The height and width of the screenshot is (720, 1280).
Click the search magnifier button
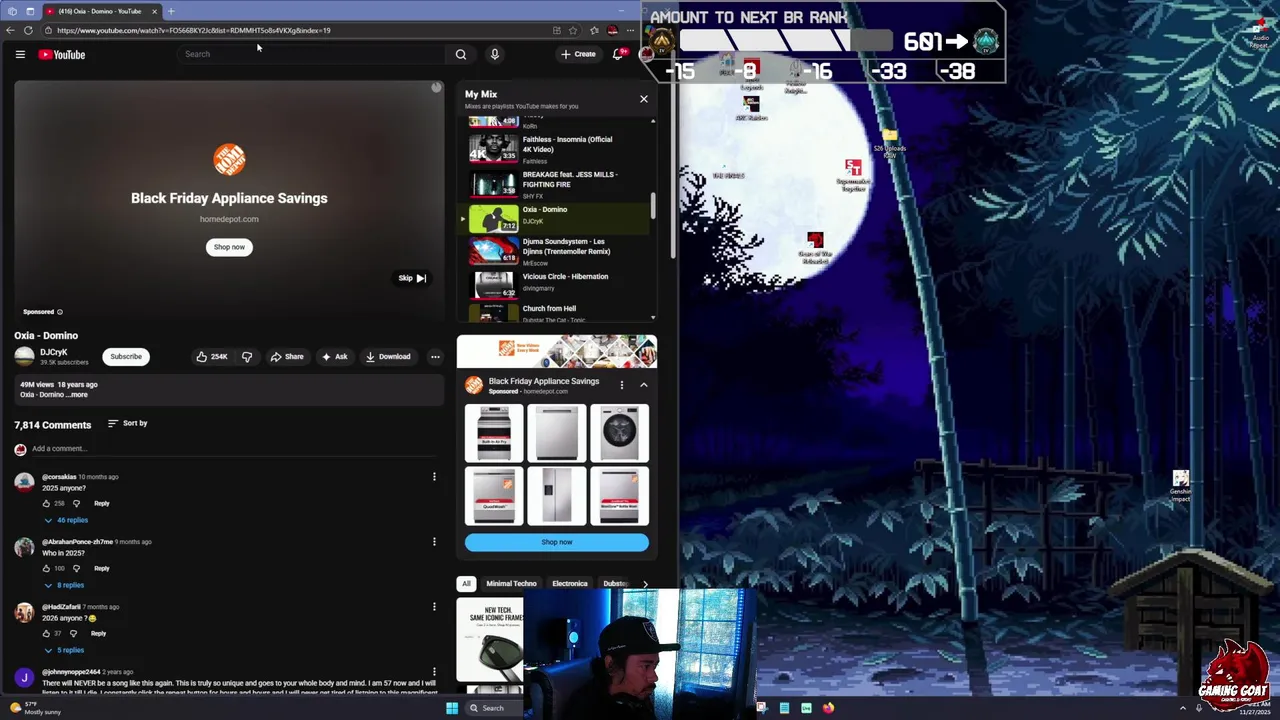coord(461,54)
